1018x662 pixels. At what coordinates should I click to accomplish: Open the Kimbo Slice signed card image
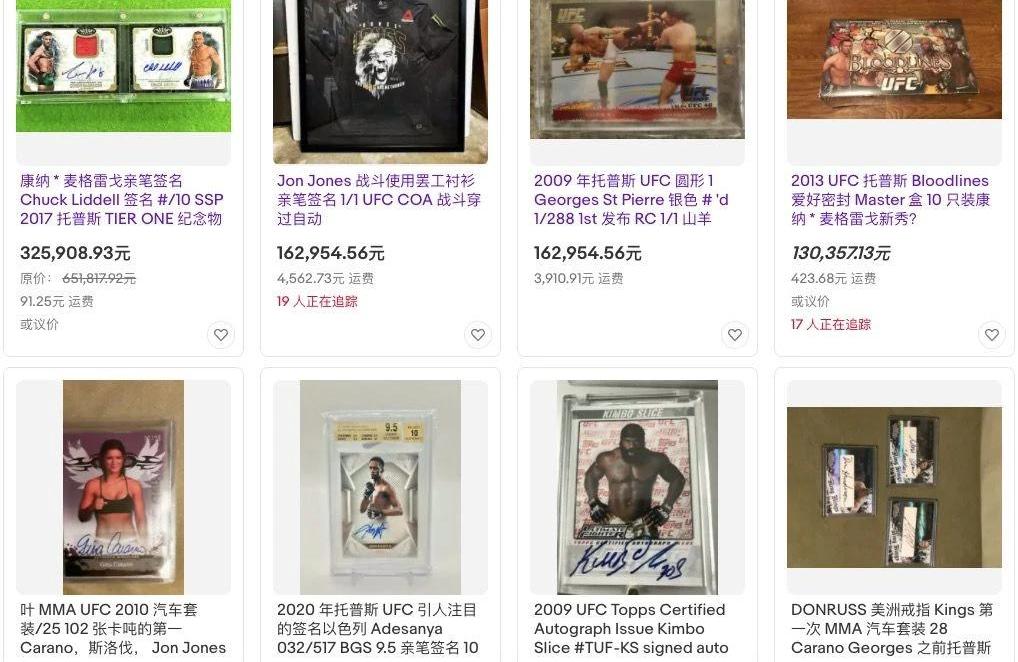pos(638,487)
